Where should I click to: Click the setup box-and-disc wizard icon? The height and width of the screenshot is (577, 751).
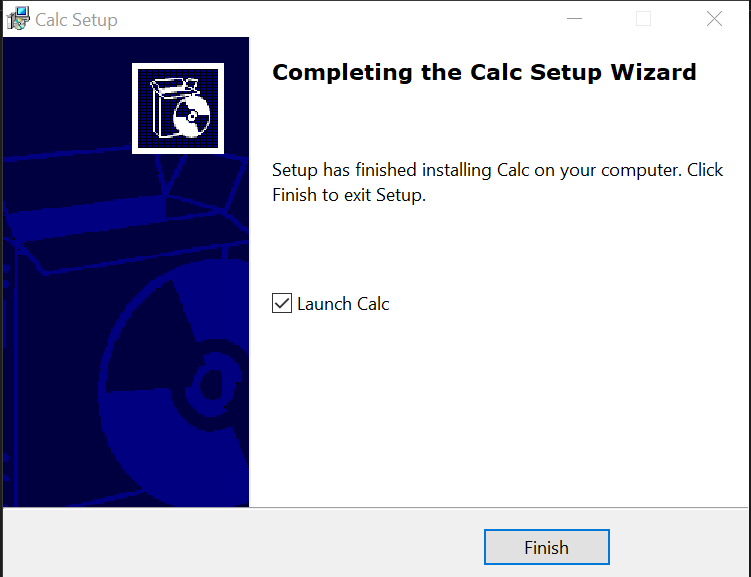(177, 108)
